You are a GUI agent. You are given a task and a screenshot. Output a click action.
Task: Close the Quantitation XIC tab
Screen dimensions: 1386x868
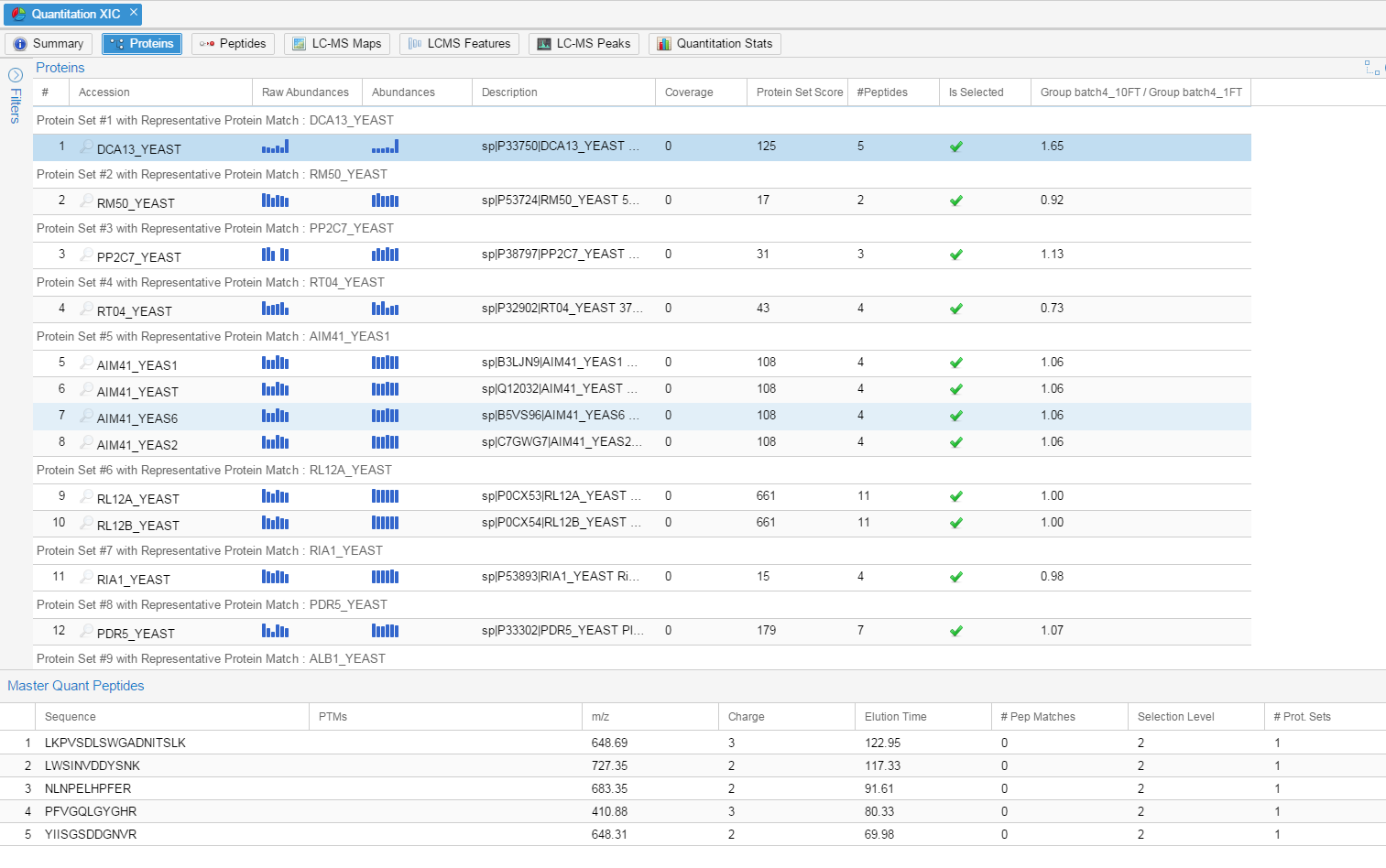click(134, 13)
